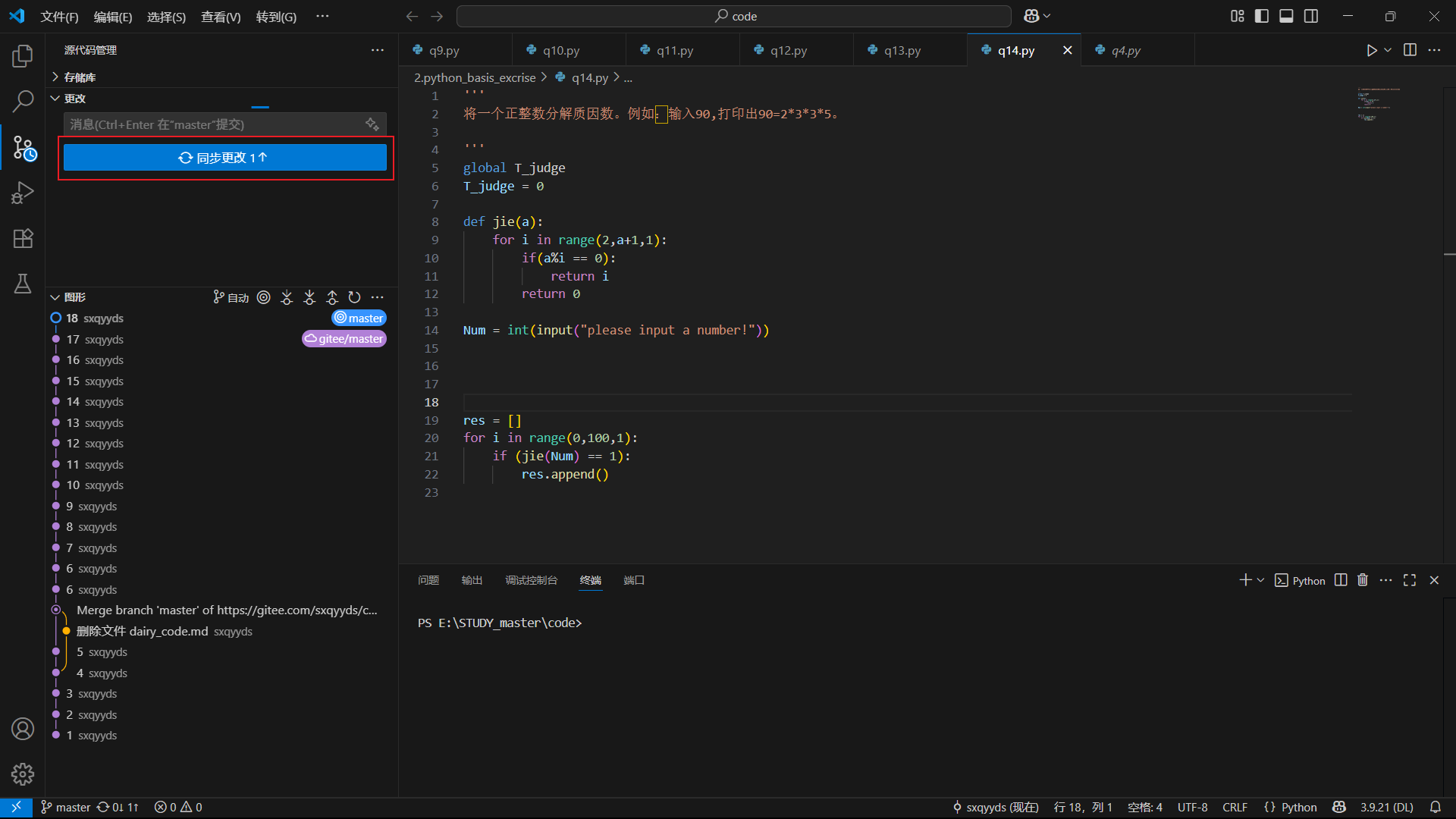Generate commit message with sparkle icon
This screenshot has width=1456, height=819.
372,124
